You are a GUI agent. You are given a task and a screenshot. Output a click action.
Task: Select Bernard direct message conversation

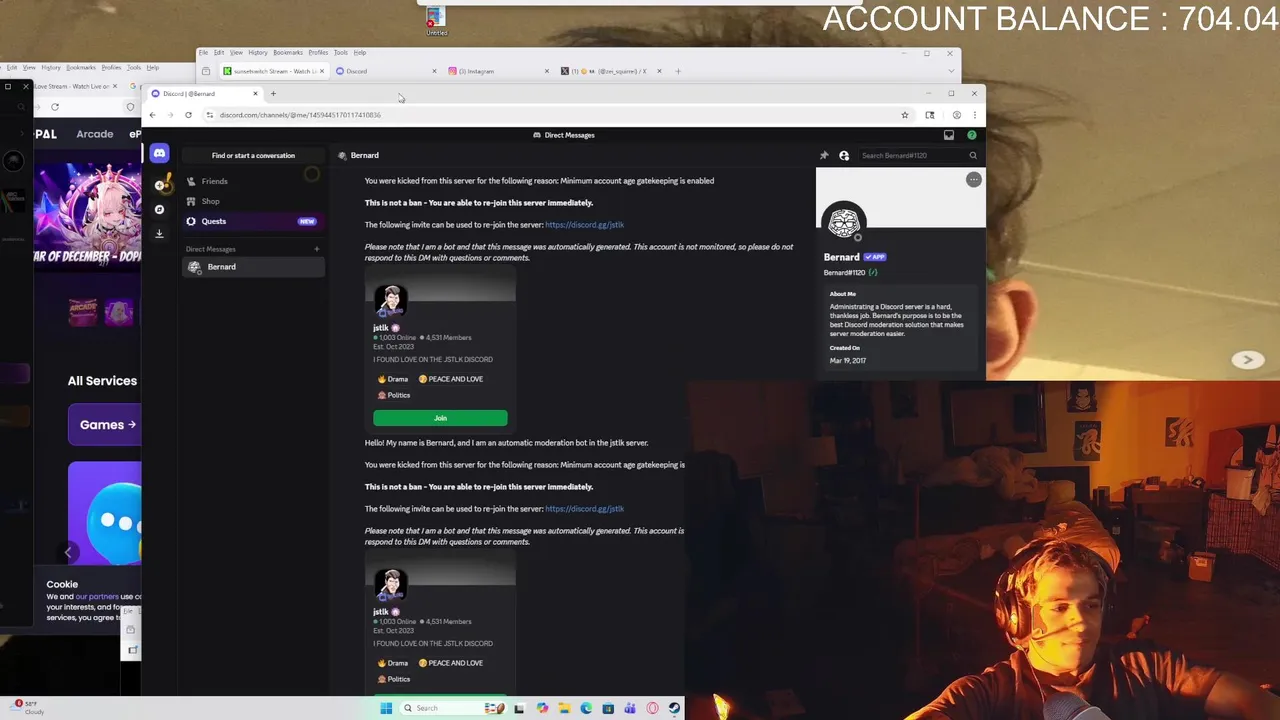point(253,267)
